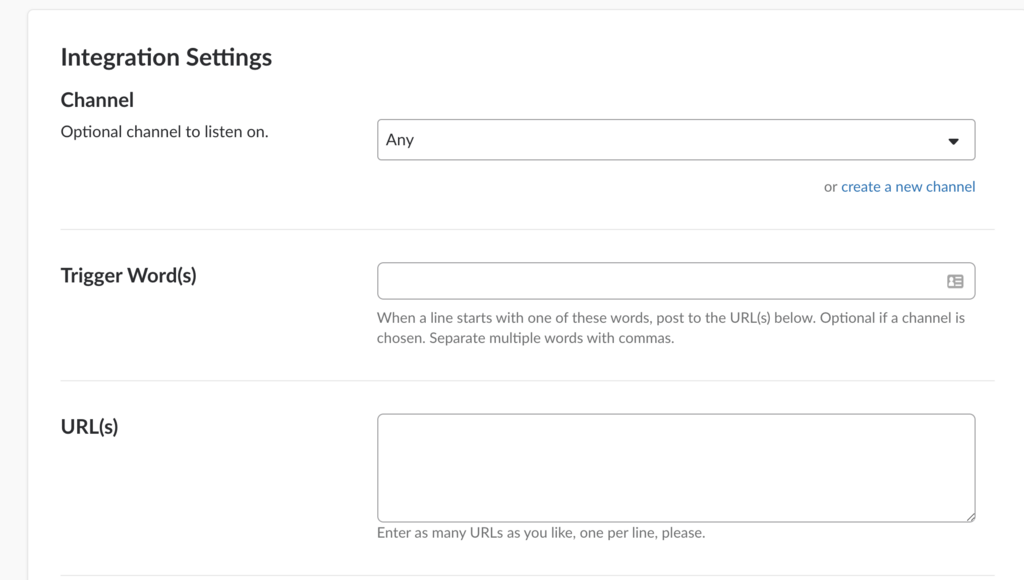Click 'Separate multiple words with commas' hint
1024x580 pixels.
552,338
